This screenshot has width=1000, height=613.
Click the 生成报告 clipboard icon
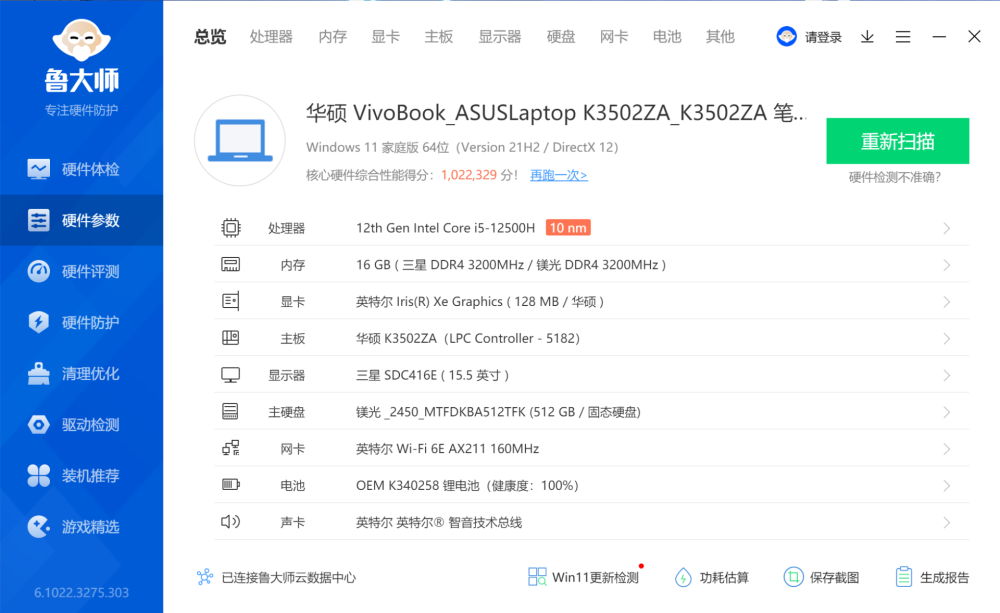click(904, 577)
